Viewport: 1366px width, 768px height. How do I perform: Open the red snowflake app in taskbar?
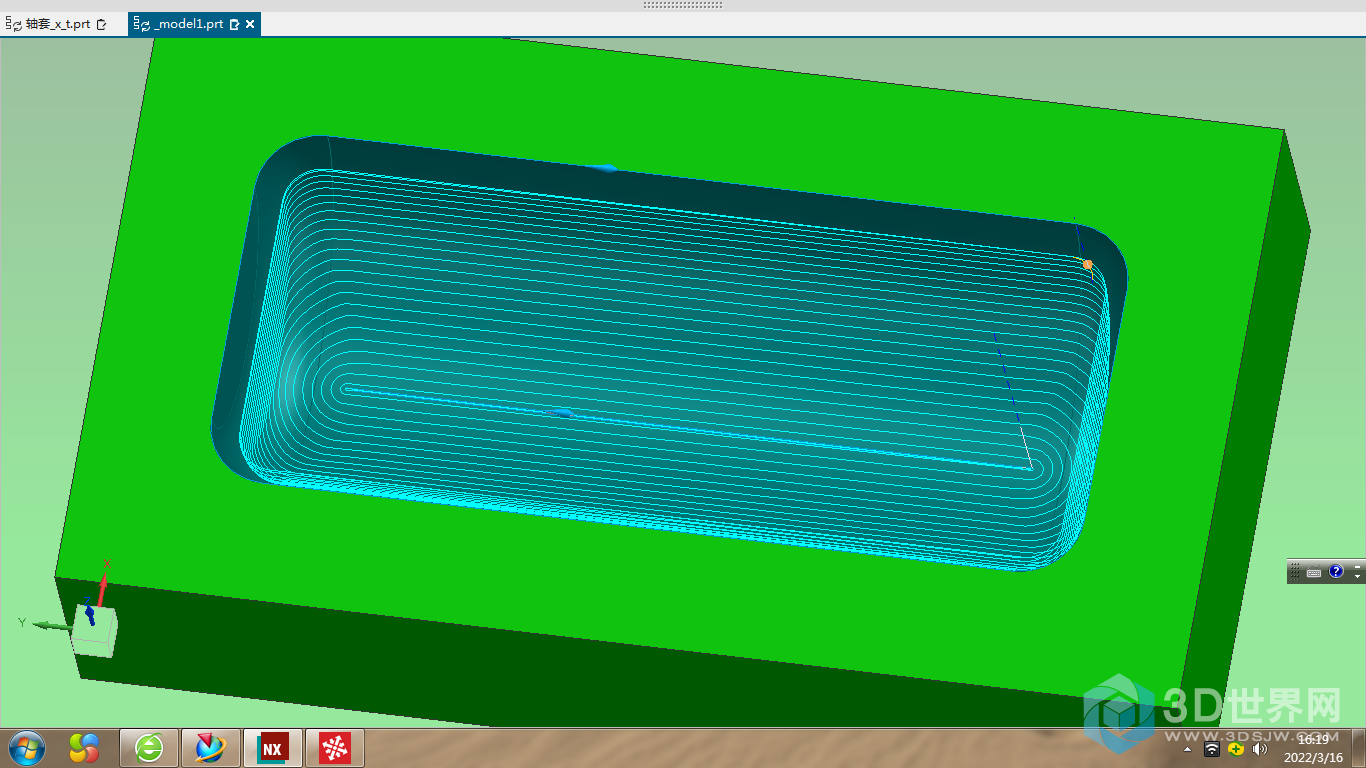click(x=335, y=748)
